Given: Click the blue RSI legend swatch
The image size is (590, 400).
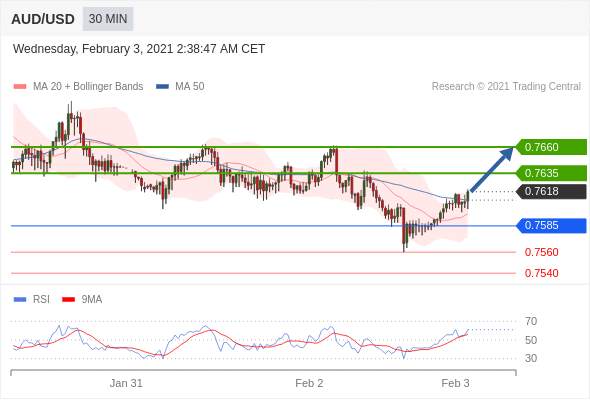Looking at the screenshot, I should coord(20,300).
